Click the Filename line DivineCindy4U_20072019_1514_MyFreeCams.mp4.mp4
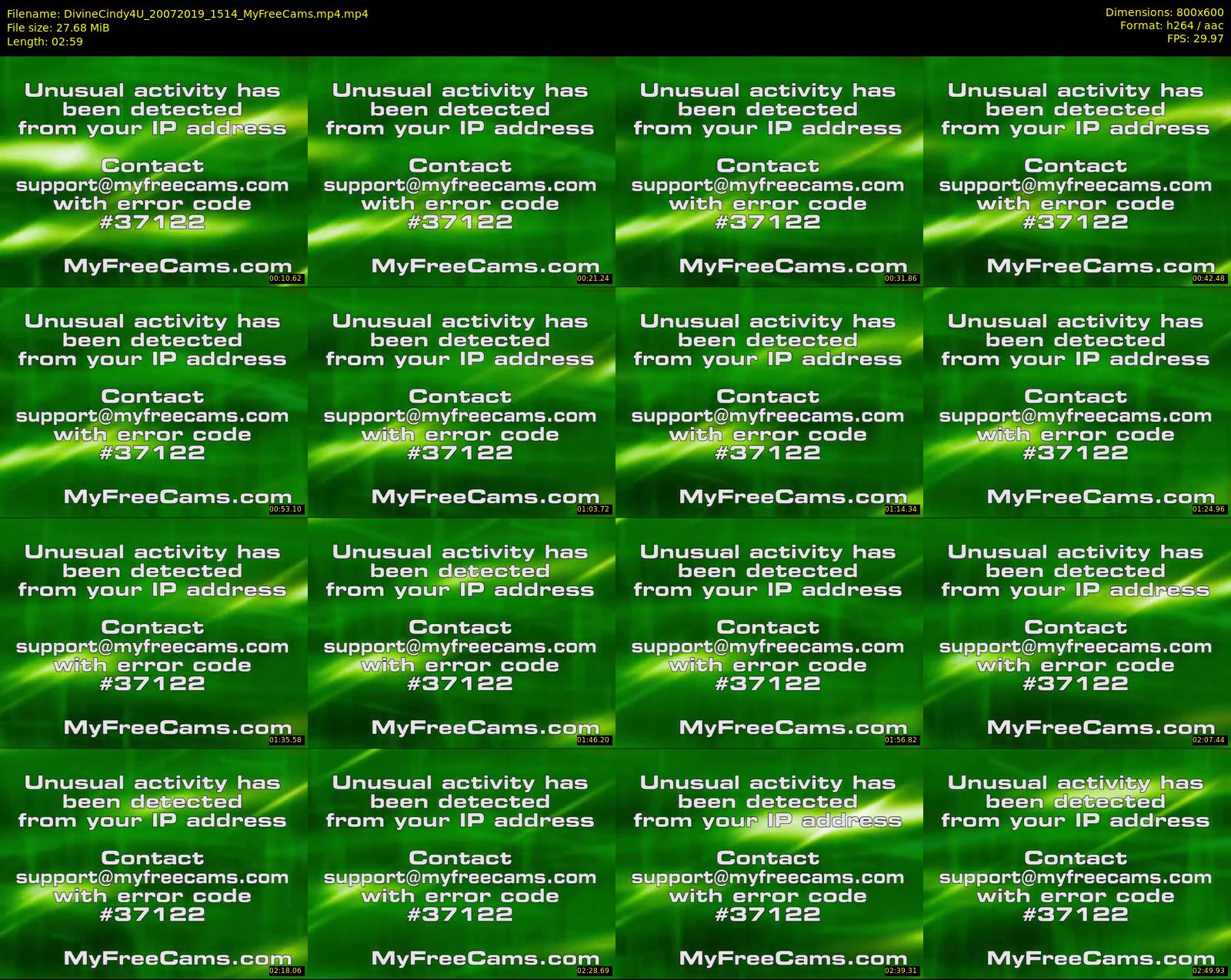Viewport: 1231px width, 980px height. tap(188, 14)
